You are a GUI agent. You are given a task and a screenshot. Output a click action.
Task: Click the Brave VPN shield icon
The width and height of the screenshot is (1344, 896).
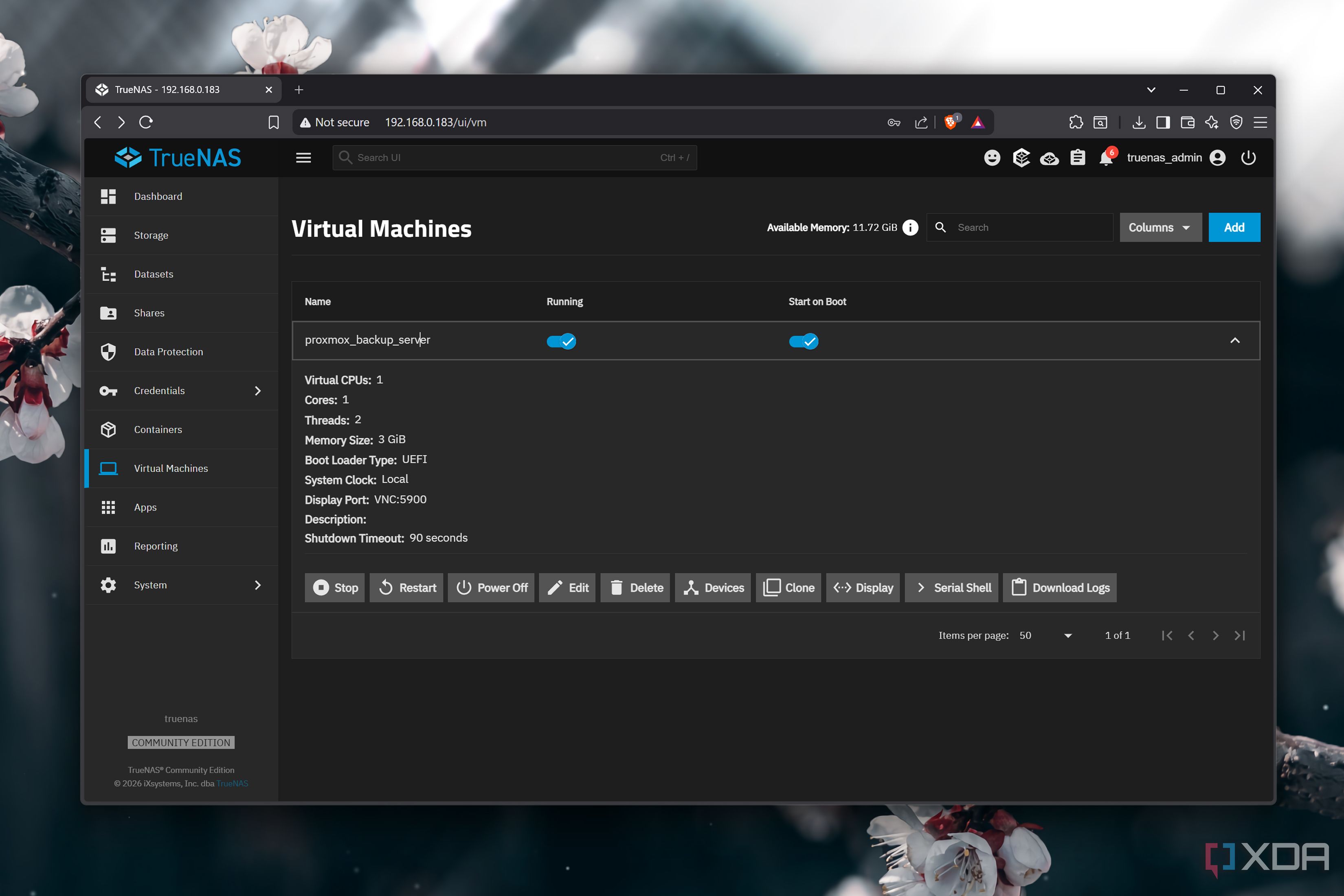tap(1236, 122)
